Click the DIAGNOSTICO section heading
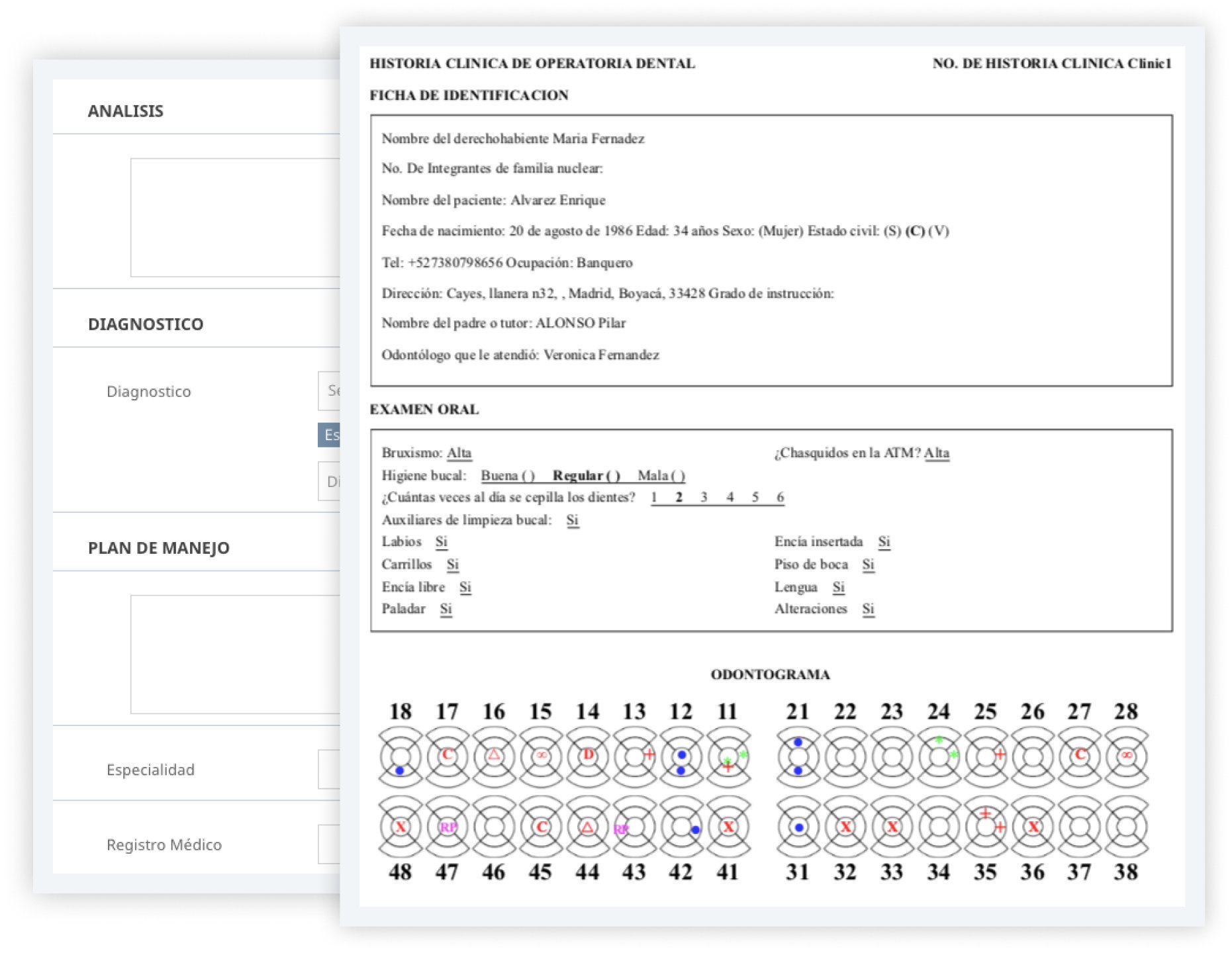 pyautogui.click(x=146, y=324)
